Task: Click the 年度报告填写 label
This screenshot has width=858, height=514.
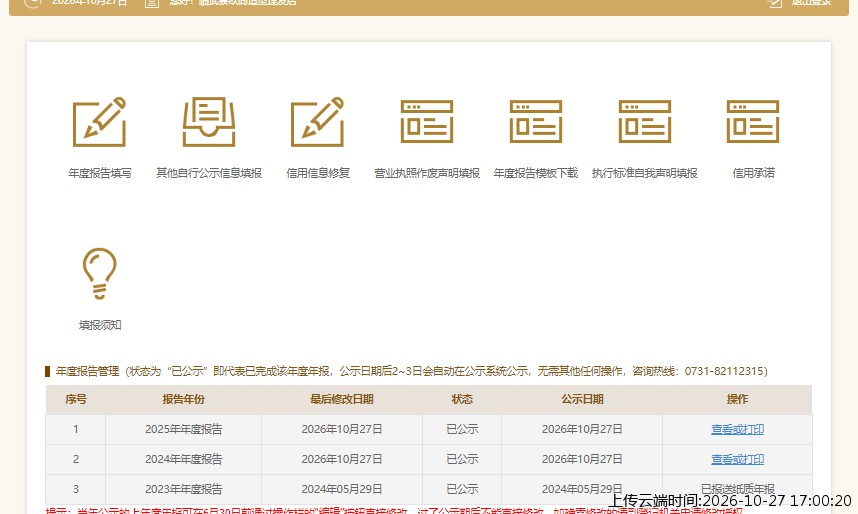Action: [100, 173]
